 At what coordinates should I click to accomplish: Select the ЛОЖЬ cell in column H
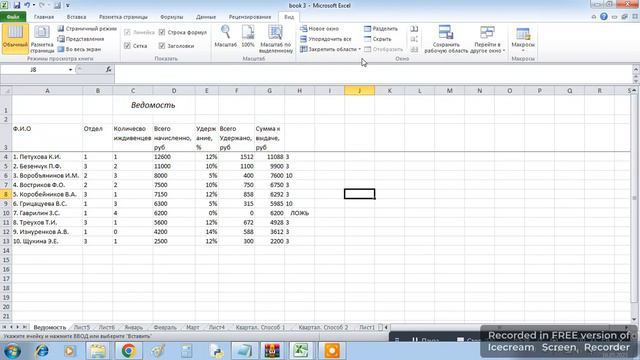tap(299, 213)
